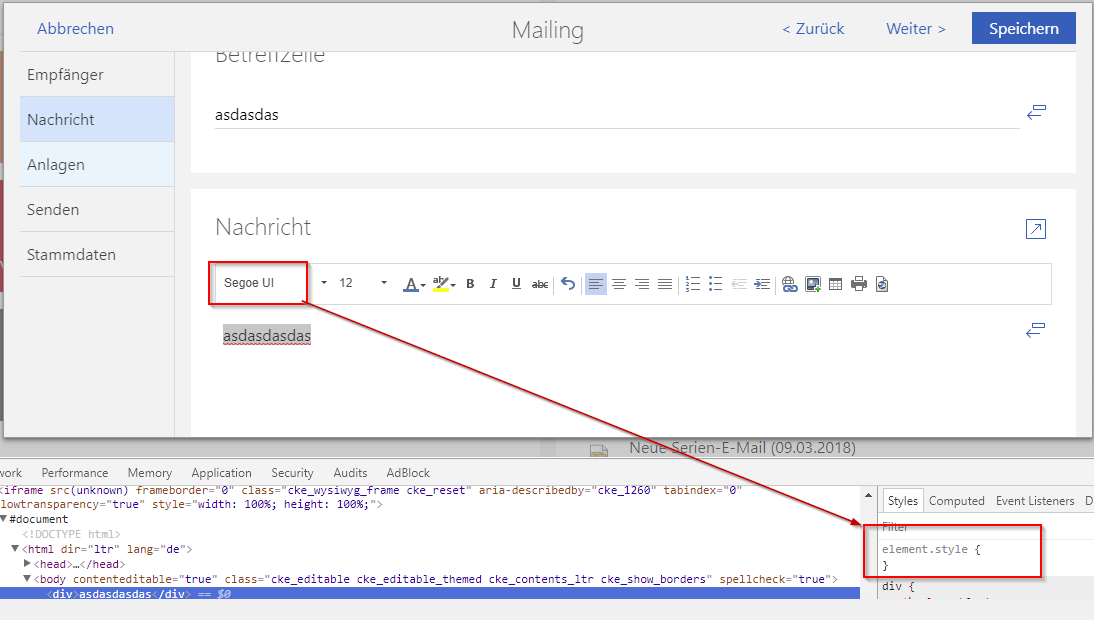Expand the head element in the DOM tree
Viewport: 1094px width, 620px height.
[x=27, y=563]
